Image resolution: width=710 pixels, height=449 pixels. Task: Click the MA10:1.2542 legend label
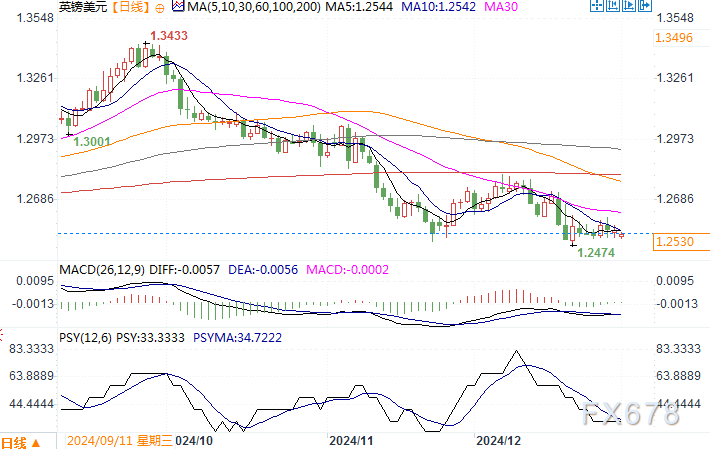[x=439, y=7]
